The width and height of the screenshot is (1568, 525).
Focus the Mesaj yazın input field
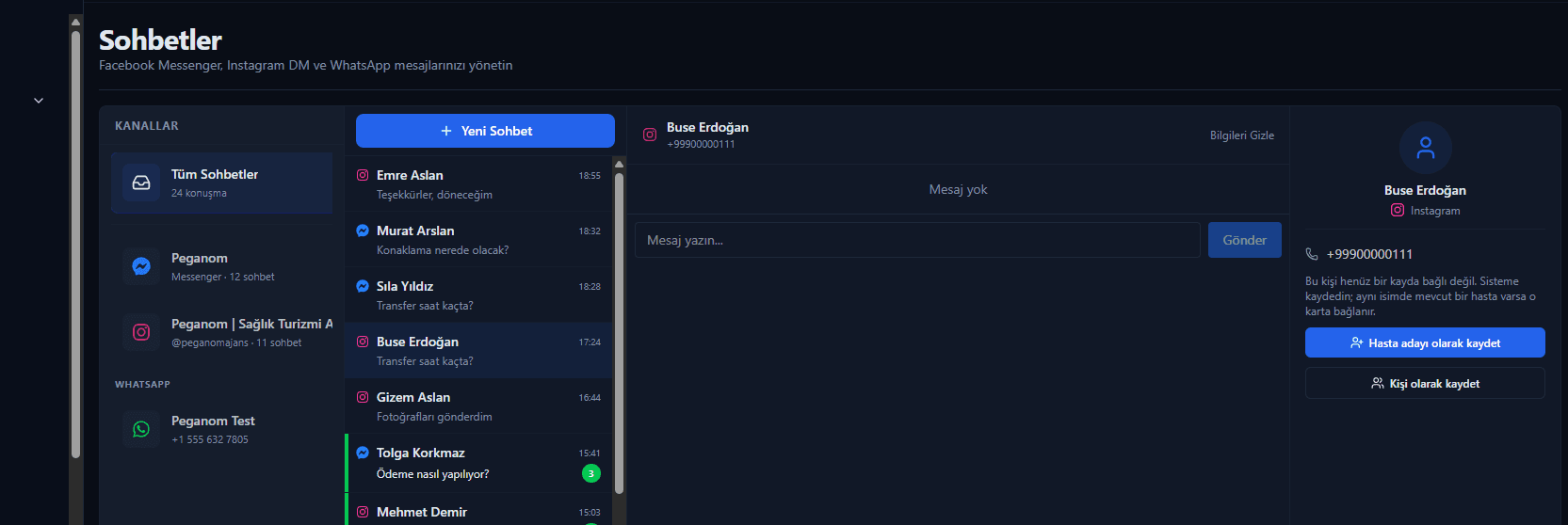coord(917,240)
